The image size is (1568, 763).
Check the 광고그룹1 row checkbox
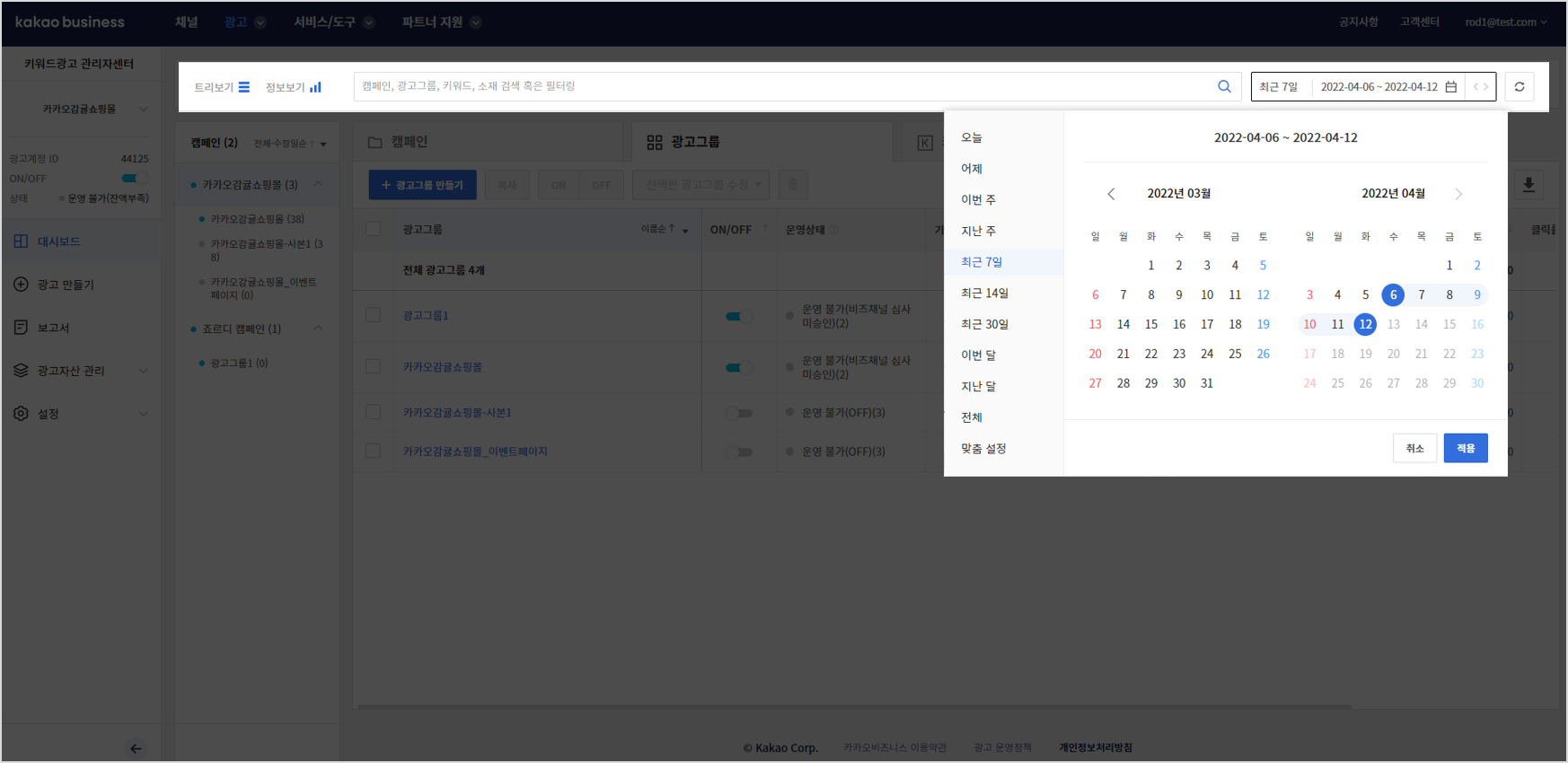pos(373,315)
